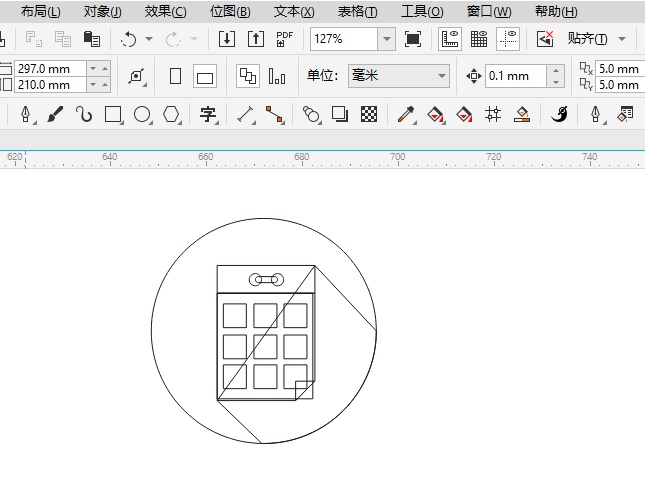Image resolution: width=645 pixels, height=500 pixels.
Task: Click the copy icon in toolbar
Action: tap(63, 39)
